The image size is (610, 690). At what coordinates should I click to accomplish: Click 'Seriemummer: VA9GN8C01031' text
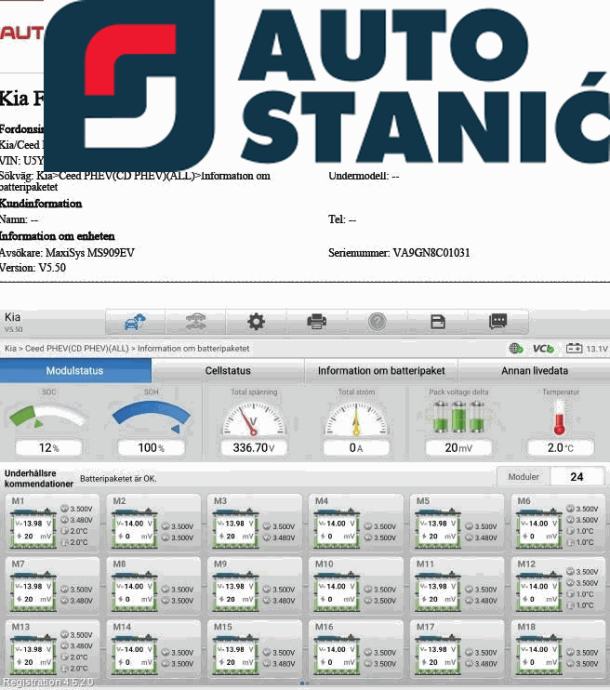click(399, 253)
